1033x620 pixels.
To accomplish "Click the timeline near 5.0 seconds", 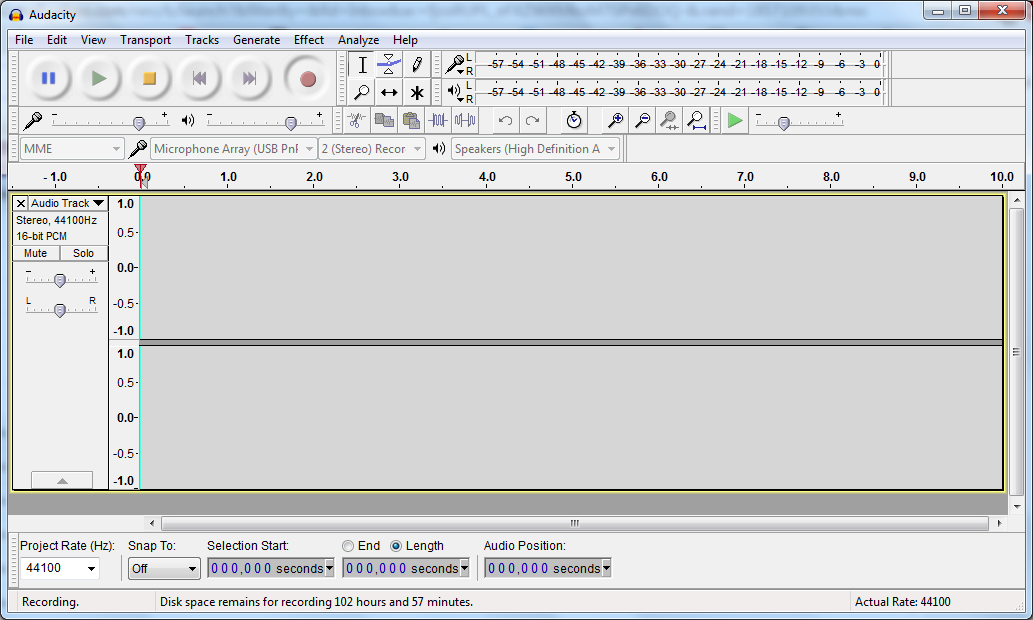I will tap(573, 177).
